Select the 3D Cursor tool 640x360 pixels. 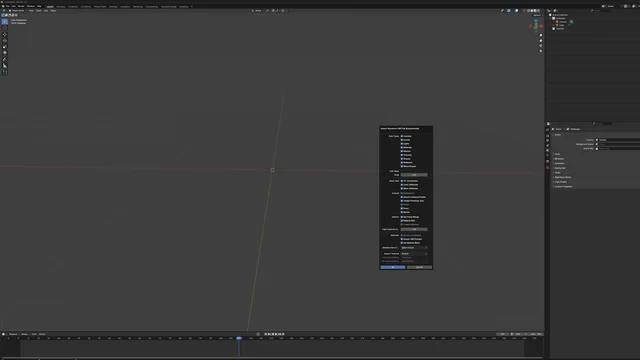click(x=5, y=28)
